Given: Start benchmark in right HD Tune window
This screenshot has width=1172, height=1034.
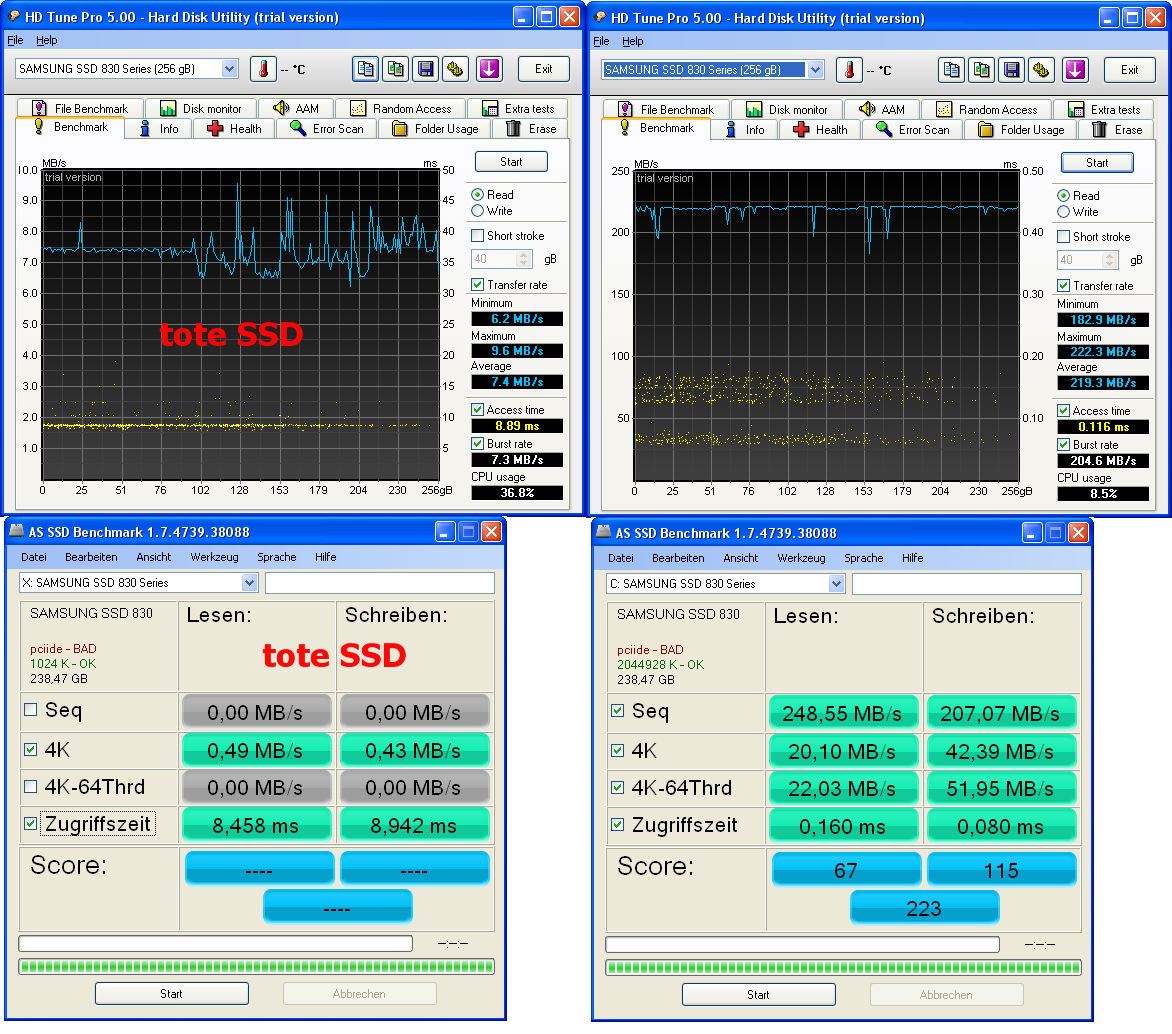Looking at the screenshot, I should tap(1097, 162).
